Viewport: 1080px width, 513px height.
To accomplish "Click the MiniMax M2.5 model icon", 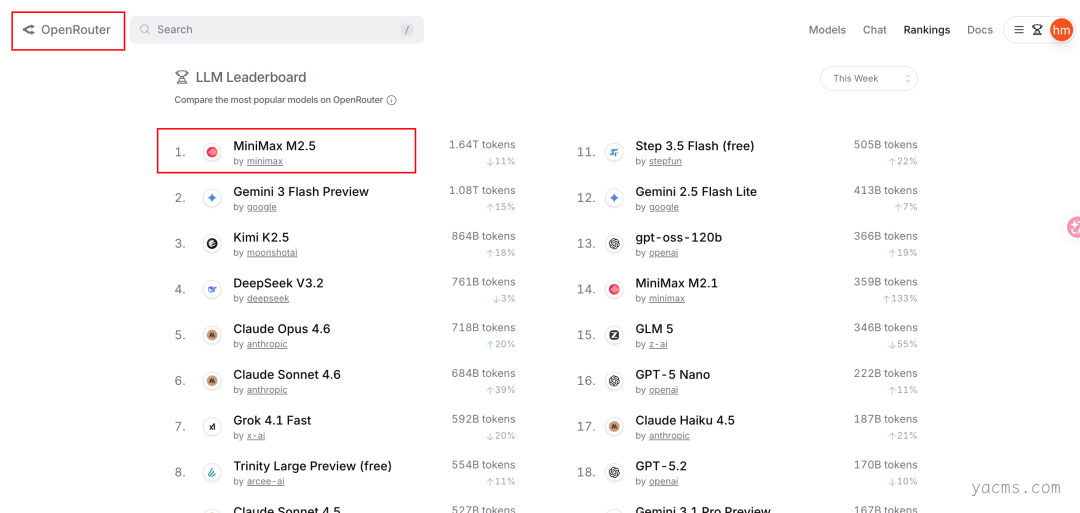I will pos(212,152).
